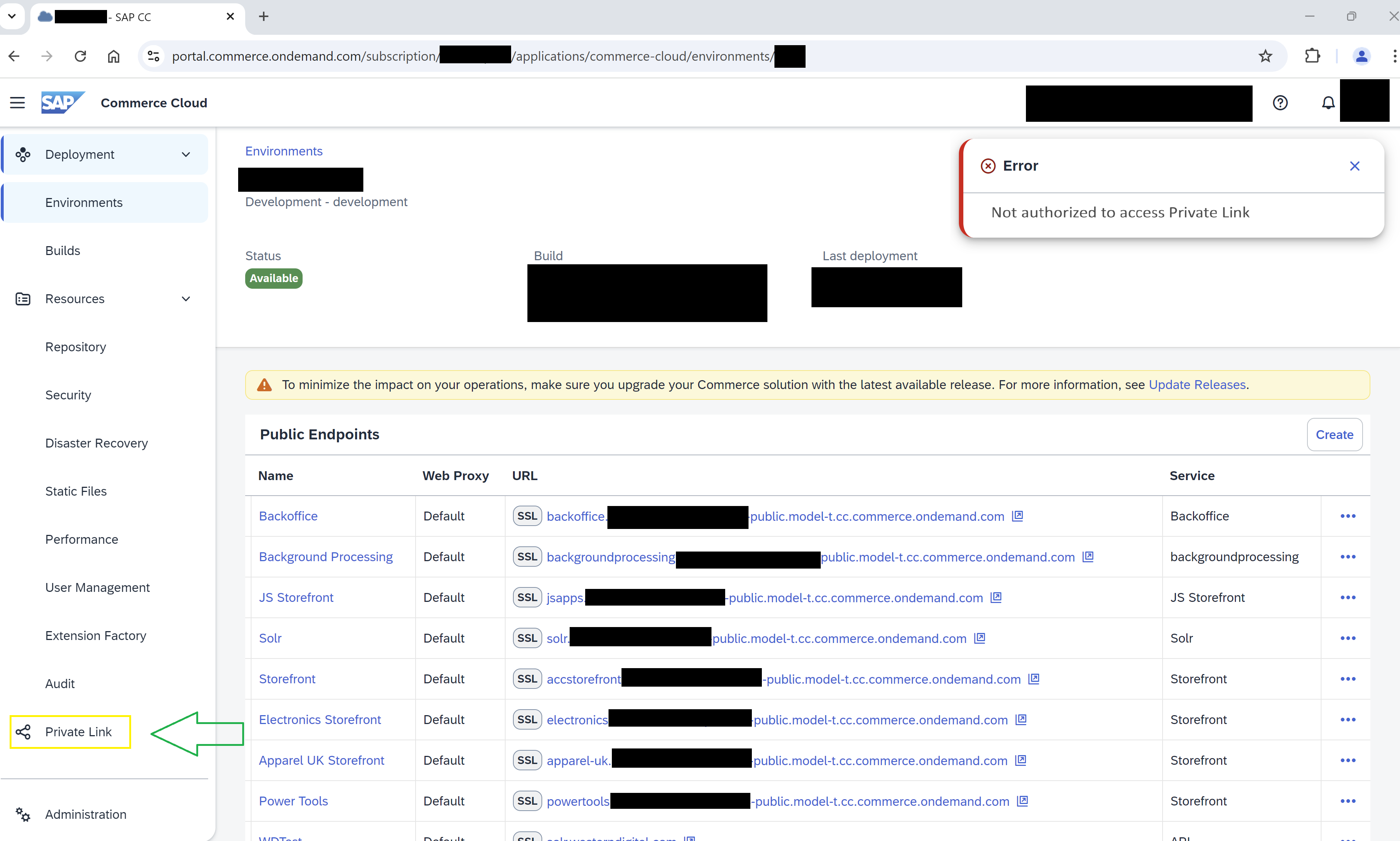1400x841 pixels.
Task: Open more actions for Background Processing row
Action: 1348,556
